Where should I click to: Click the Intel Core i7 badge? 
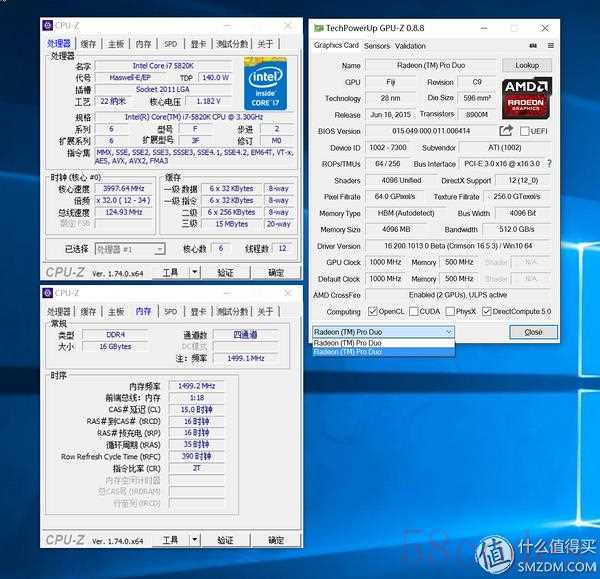point(266,84)
